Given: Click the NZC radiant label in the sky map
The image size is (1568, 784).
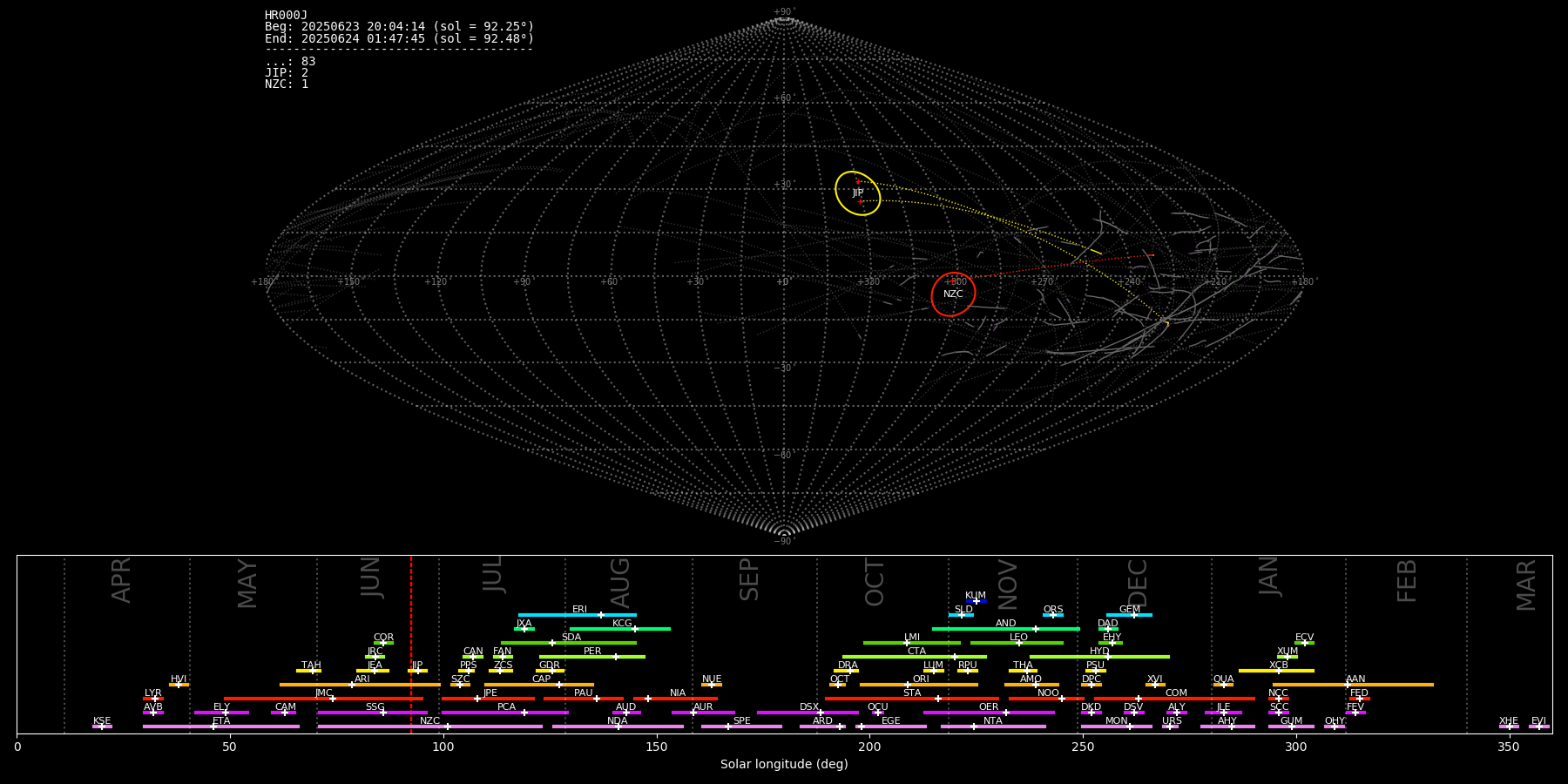Looking at the screenshot, I should 953,294.
